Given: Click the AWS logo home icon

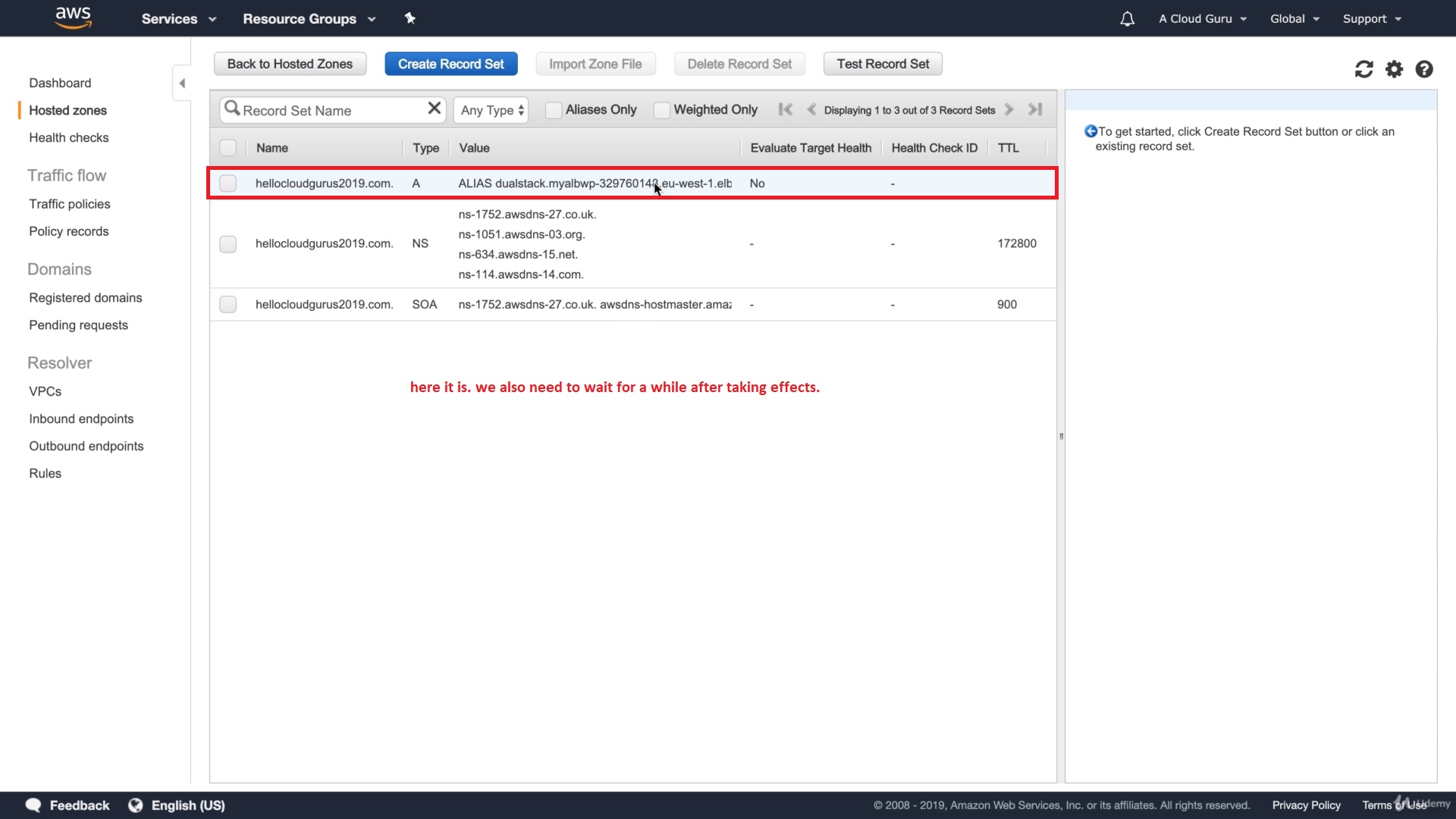Looking at the screenshot, I should coord(74,17).
